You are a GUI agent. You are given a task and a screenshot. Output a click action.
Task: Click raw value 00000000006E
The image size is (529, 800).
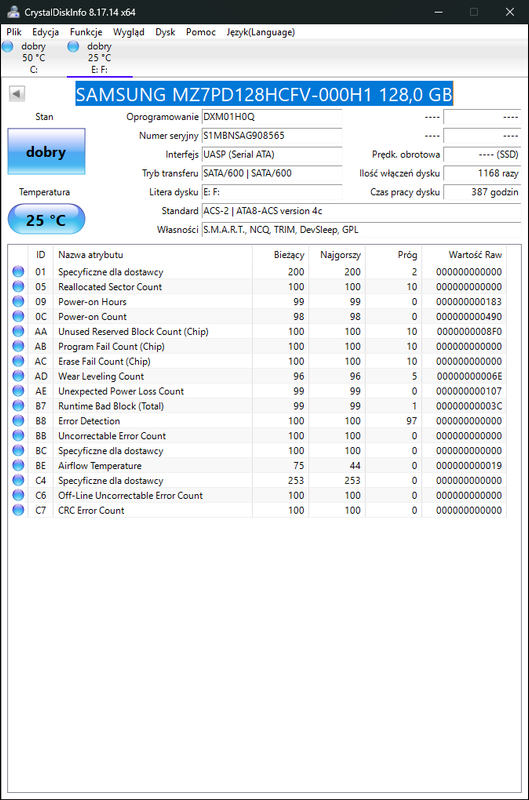(x=469, y=376)
